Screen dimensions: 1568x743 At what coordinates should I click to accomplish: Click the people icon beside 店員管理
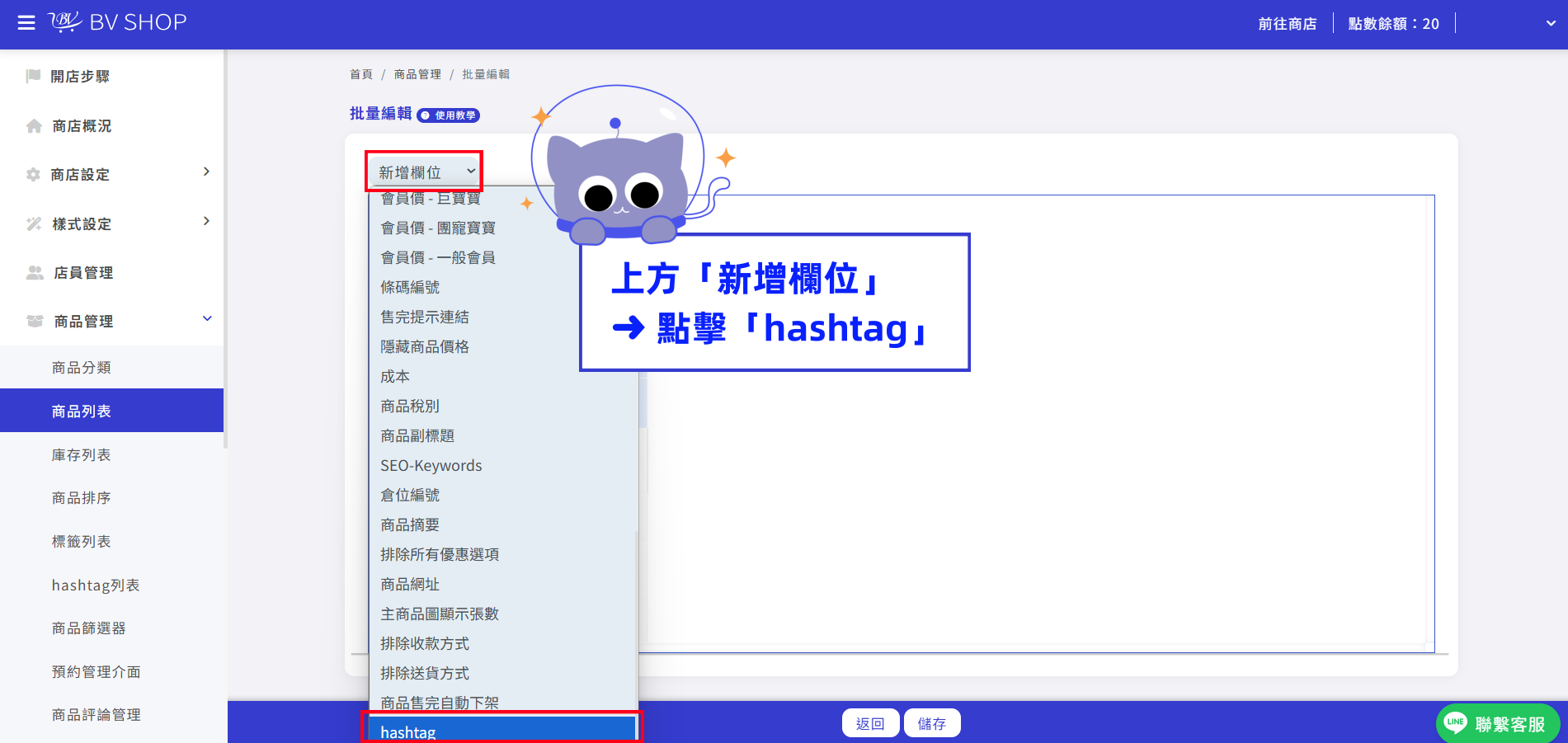click(x=35, y=273)
